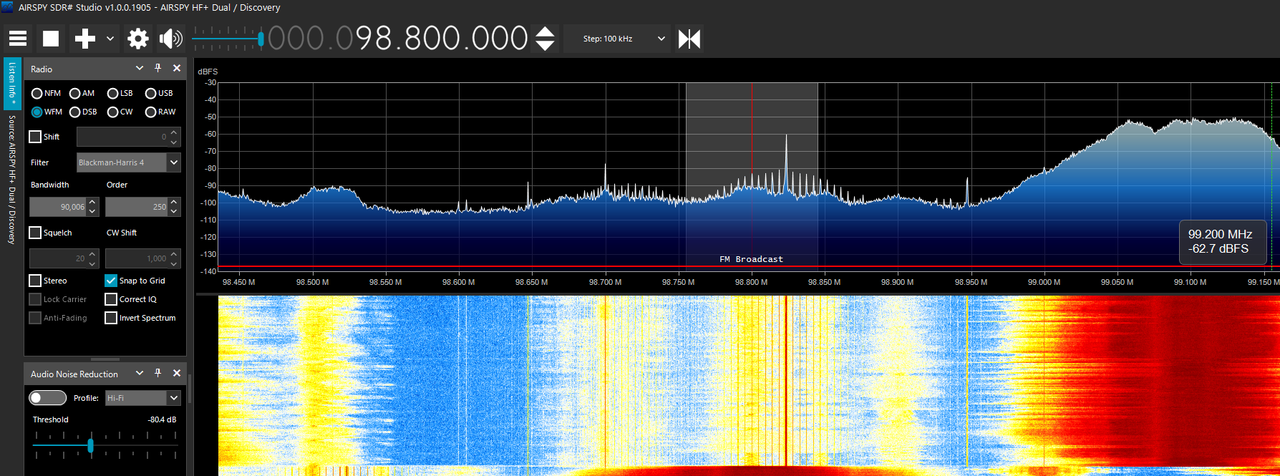Select CW mode
This screenshot has height=476, width=1280.
[x=119, y=112]
